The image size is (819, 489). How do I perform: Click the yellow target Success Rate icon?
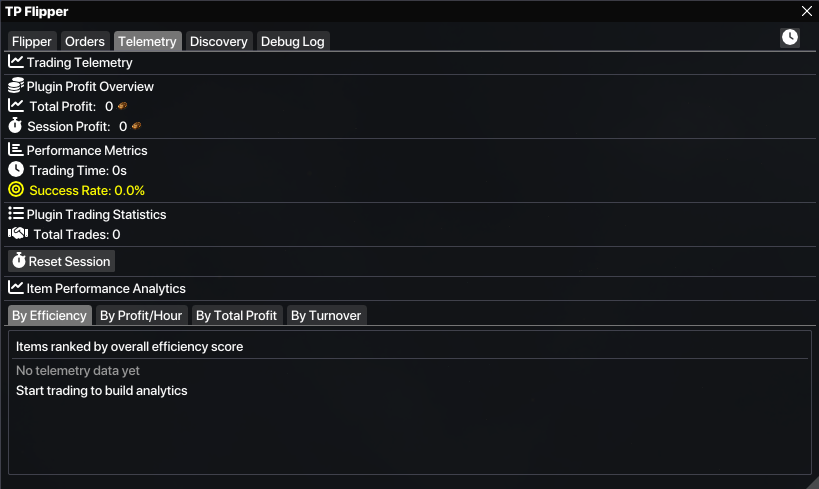pyautogui.click(x=16, y=189)
